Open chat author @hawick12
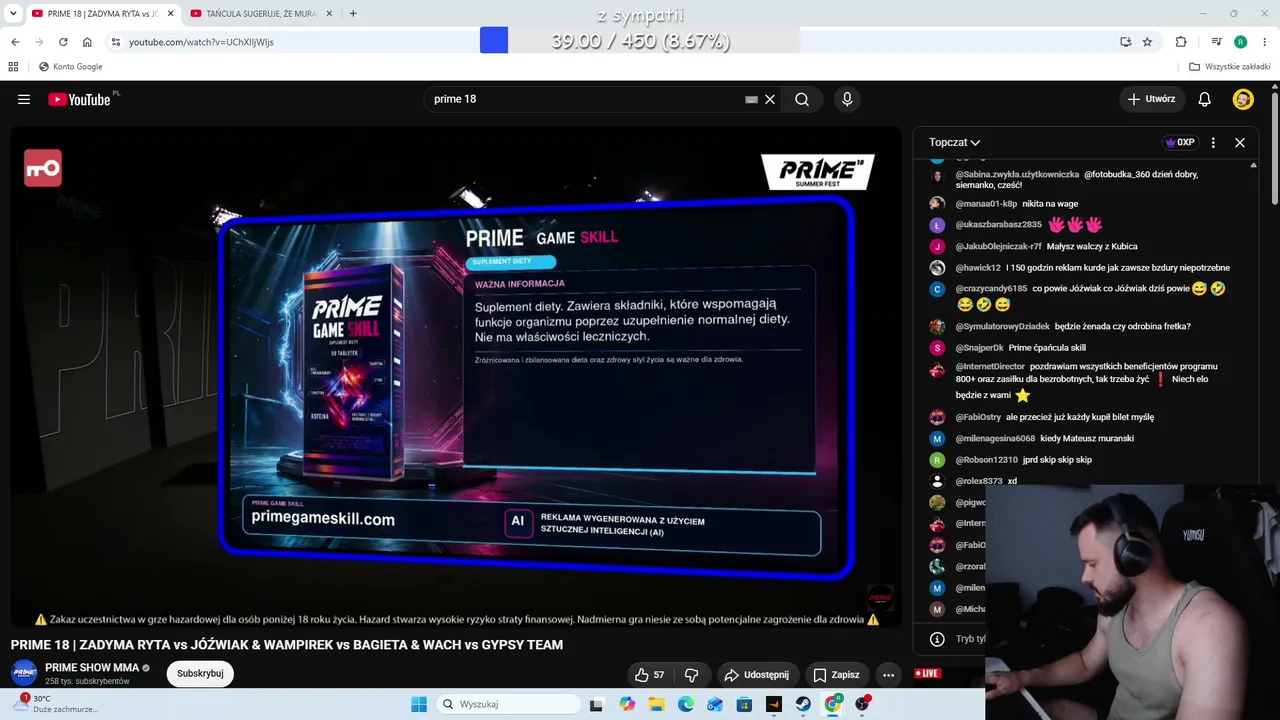Screen dimensions: 1280x720 click(x=978, y=268)
